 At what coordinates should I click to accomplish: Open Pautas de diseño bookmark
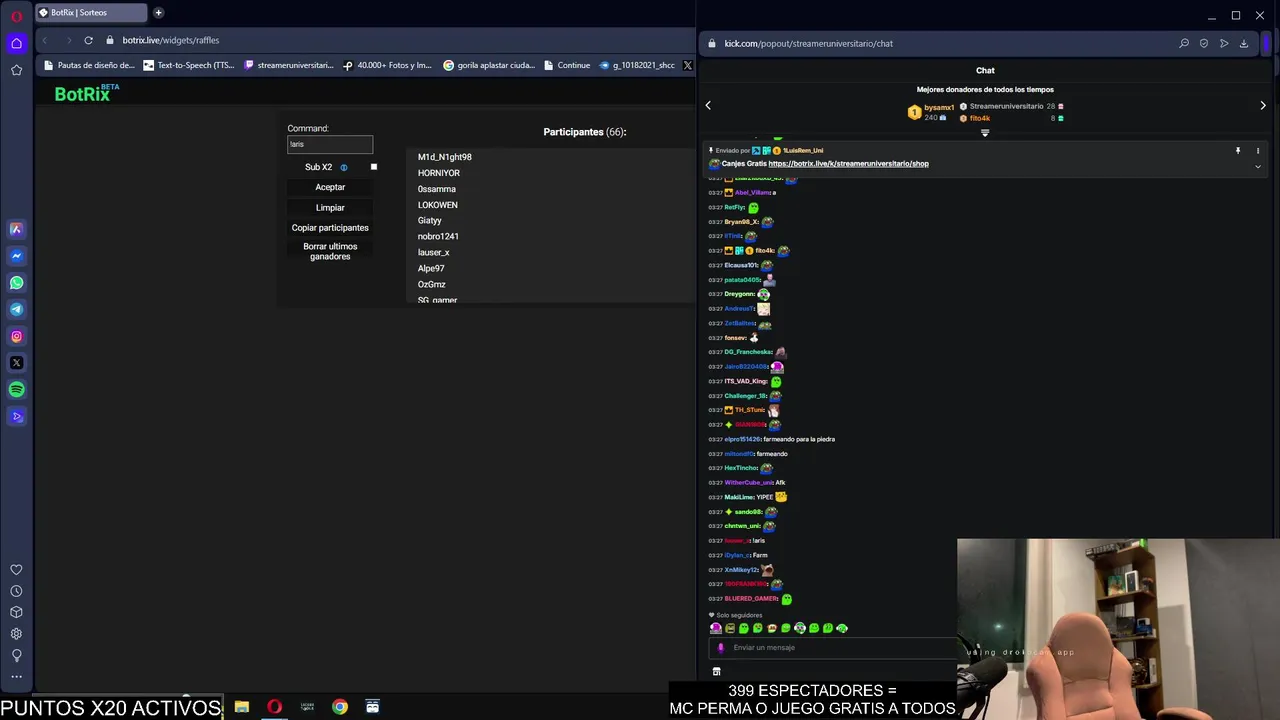[x=89, y=65]
